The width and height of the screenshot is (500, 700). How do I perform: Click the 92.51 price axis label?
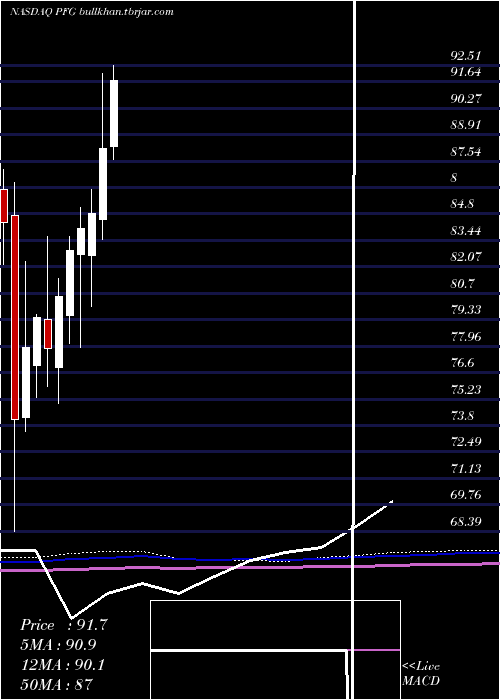click(466, 56)
